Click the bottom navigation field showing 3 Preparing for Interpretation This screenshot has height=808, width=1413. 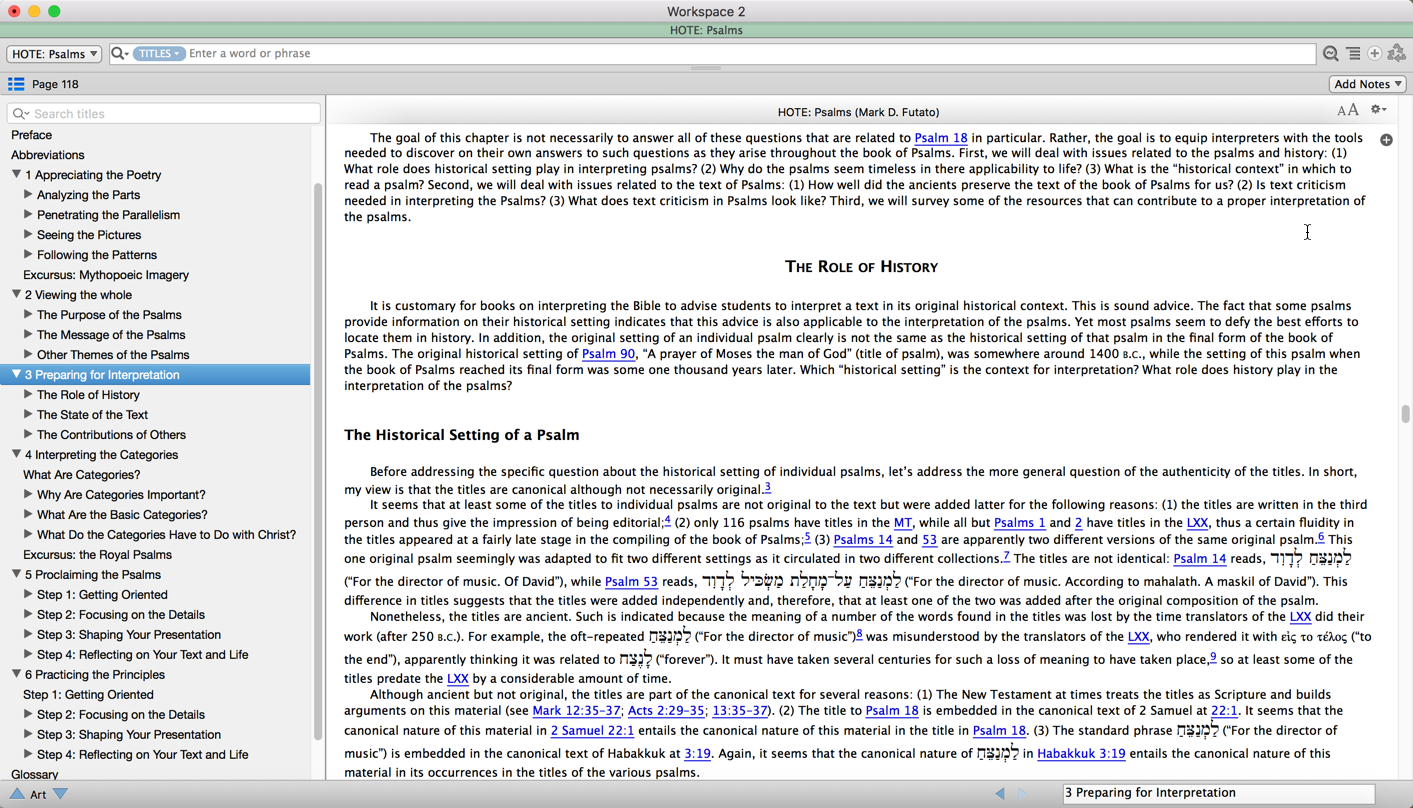1218,793
